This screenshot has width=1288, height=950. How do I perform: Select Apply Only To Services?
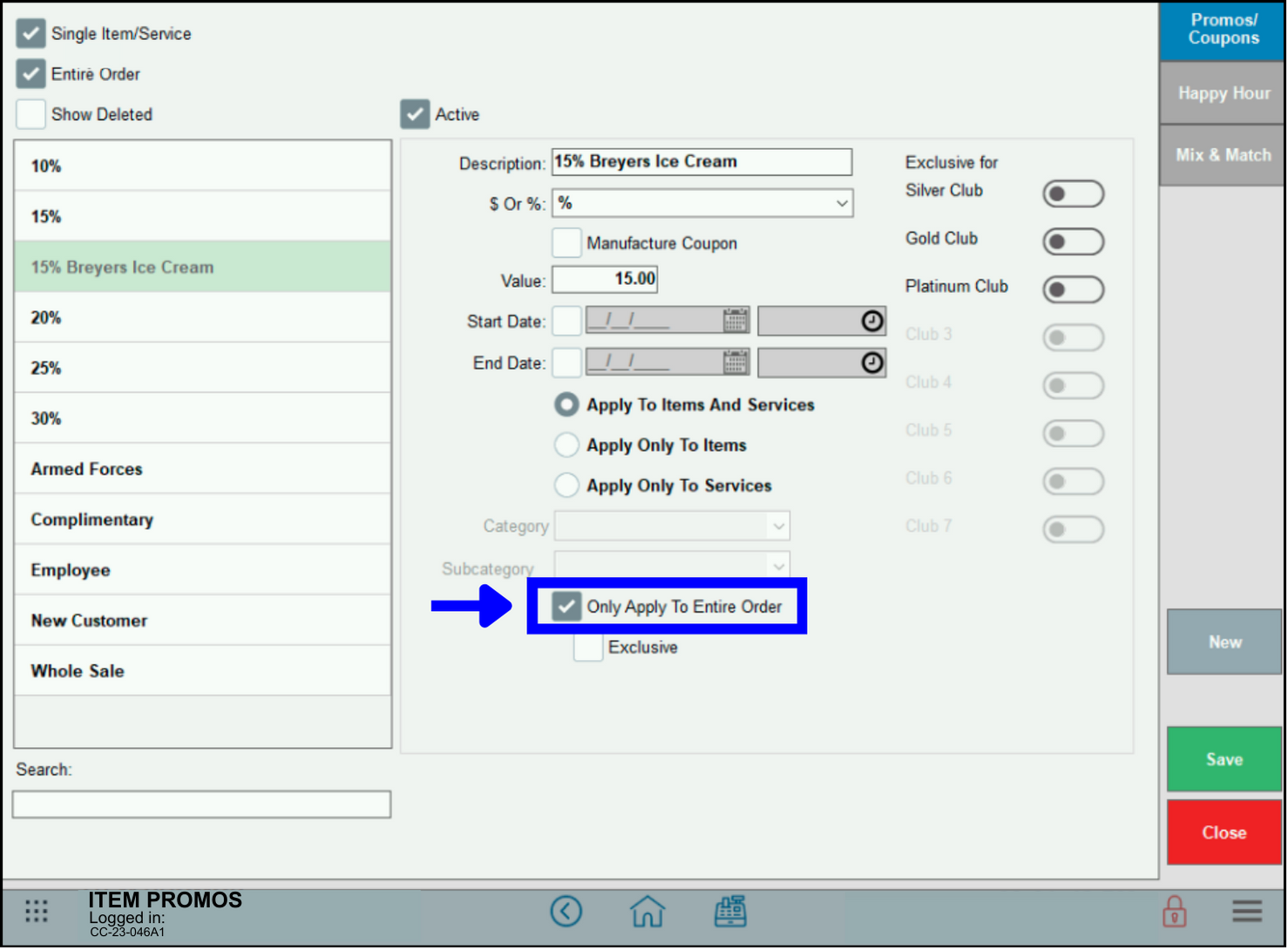[566, 485]
